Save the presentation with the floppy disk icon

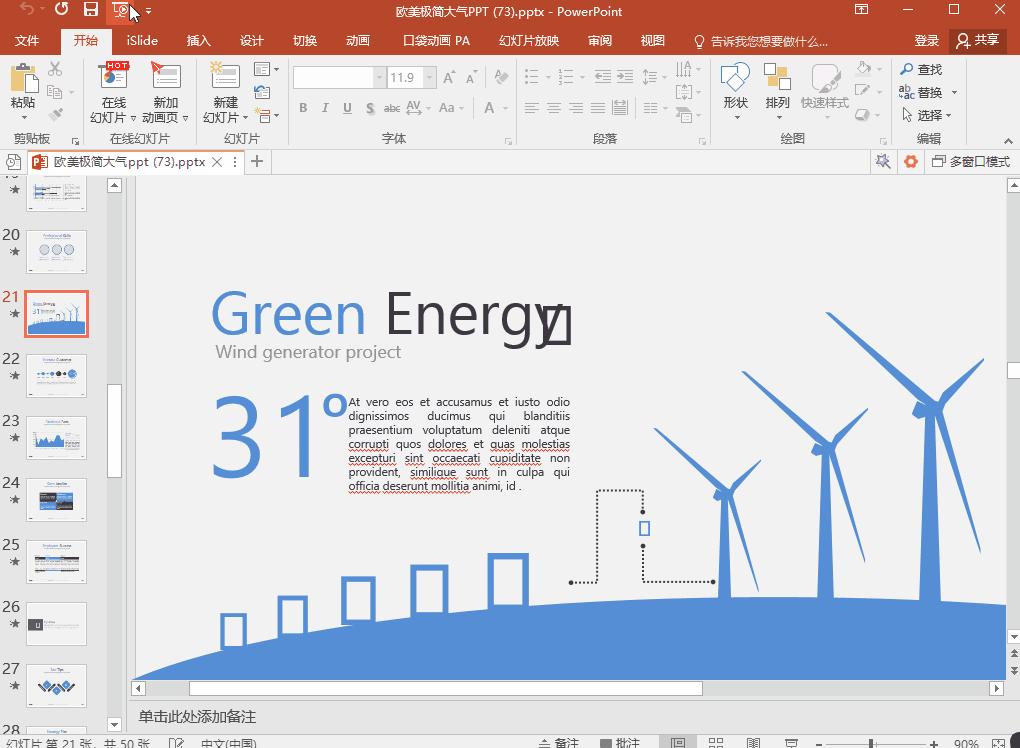[x=91, y=11]
